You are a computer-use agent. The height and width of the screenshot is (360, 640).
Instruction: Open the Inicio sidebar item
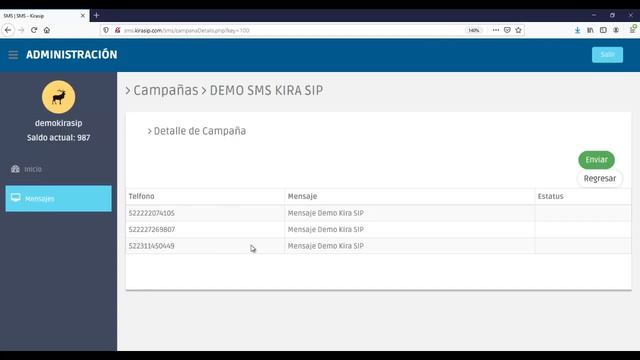tap(58, 169)
